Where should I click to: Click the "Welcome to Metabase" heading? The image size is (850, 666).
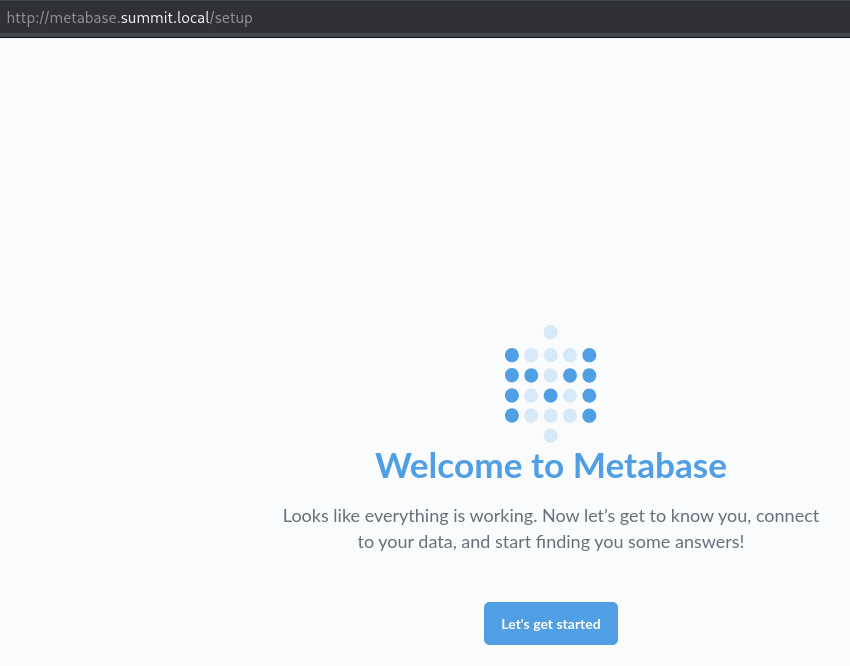[550, 465]
